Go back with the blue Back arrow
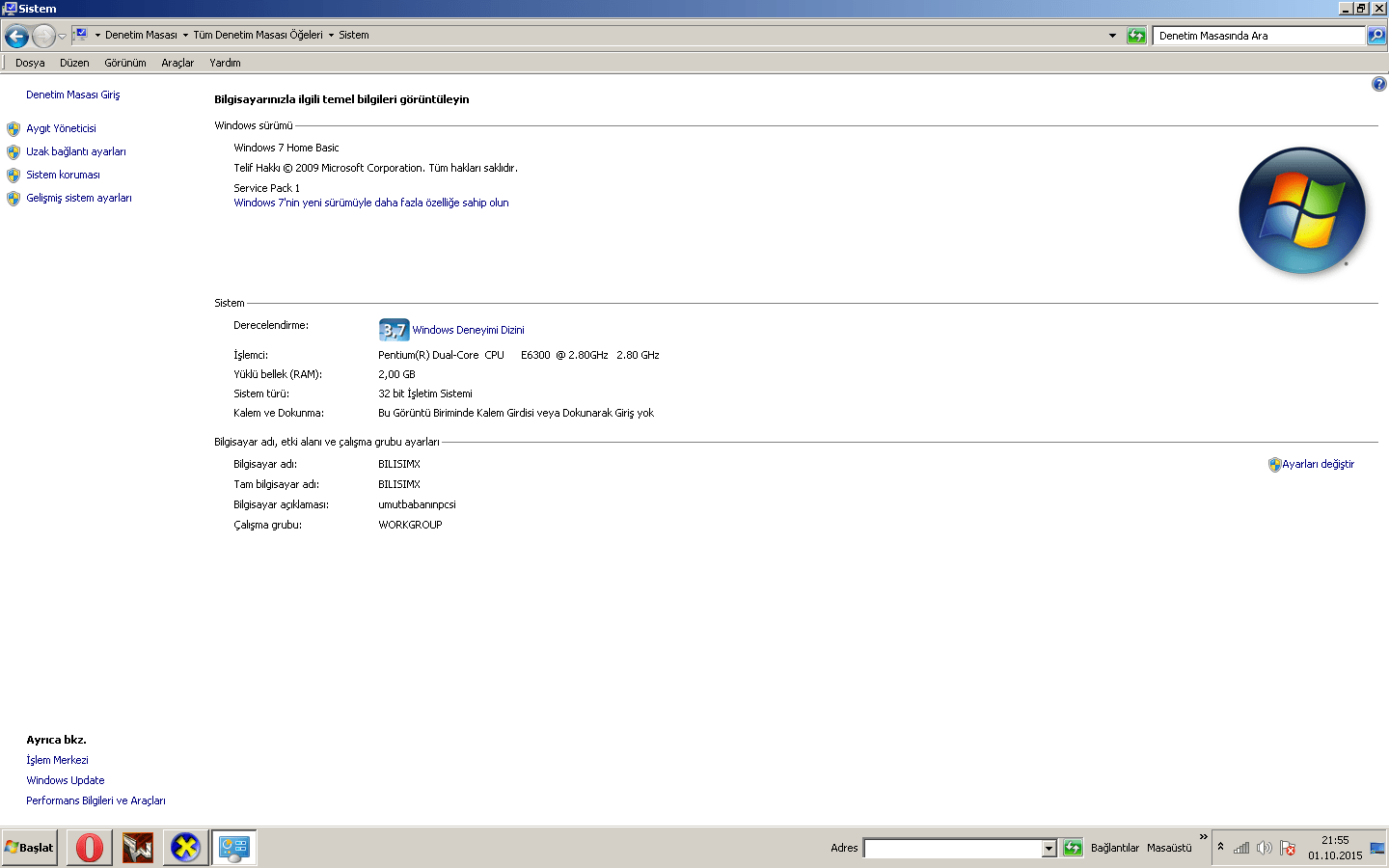The image size is (1389, 868). (16, 37)
